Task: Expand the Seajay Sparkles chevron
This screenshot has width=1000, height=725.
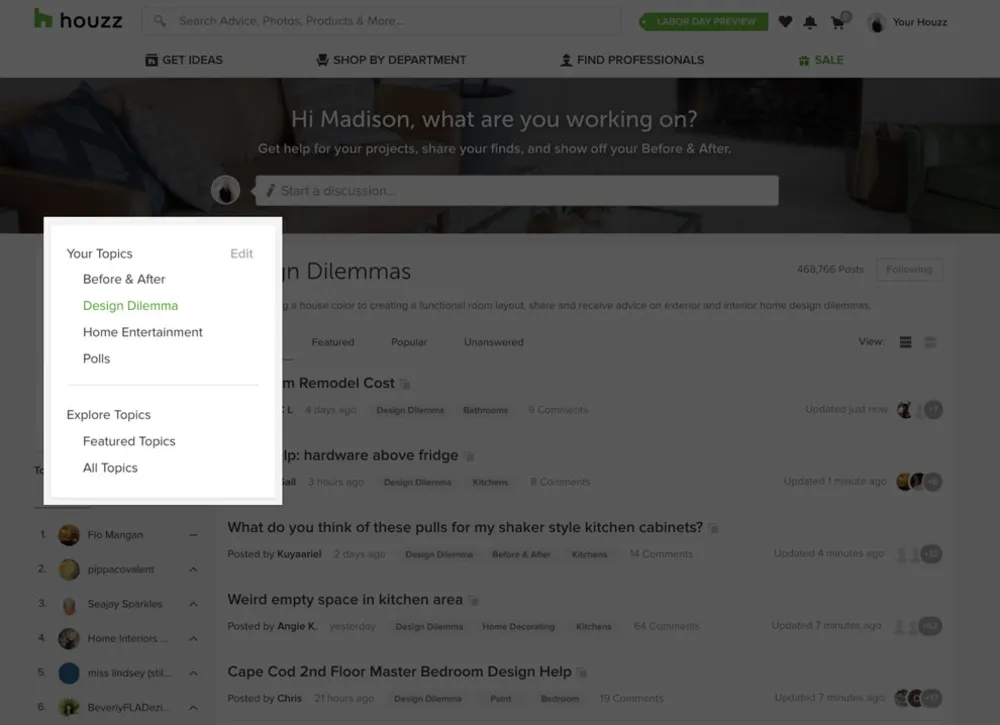Action: click(x=193, y=604)
